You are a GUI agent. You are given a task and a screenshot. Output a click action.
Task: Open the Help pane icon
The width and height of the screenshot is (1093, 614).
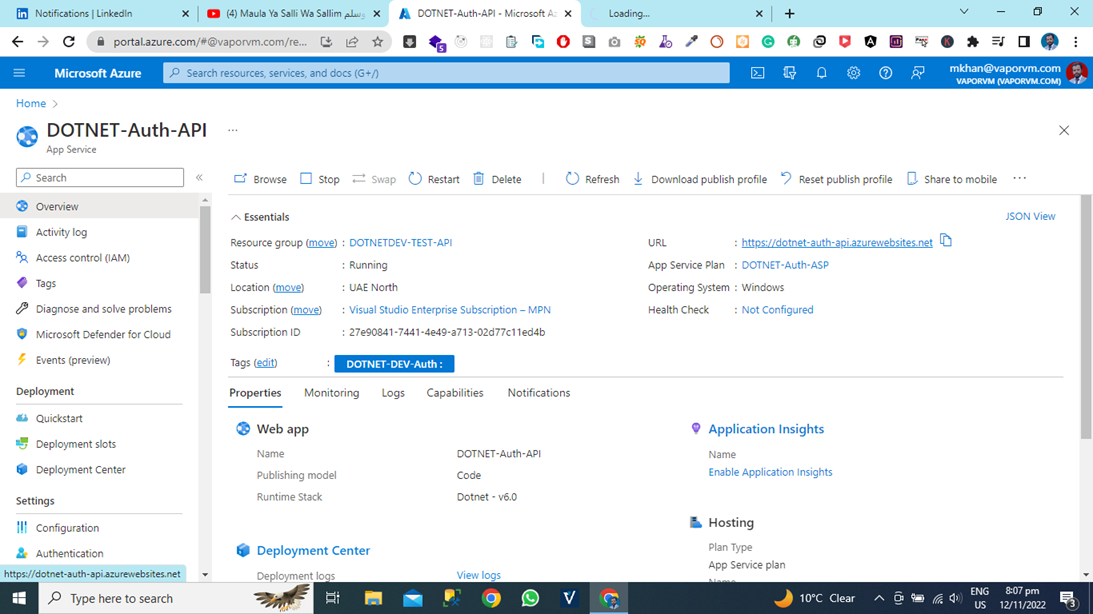pos(885,72)
